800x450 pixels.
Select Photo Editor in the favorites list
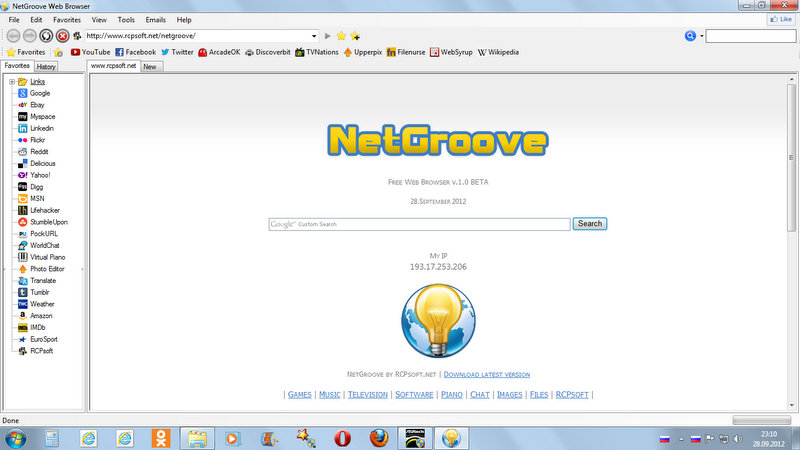pos(42,269)
